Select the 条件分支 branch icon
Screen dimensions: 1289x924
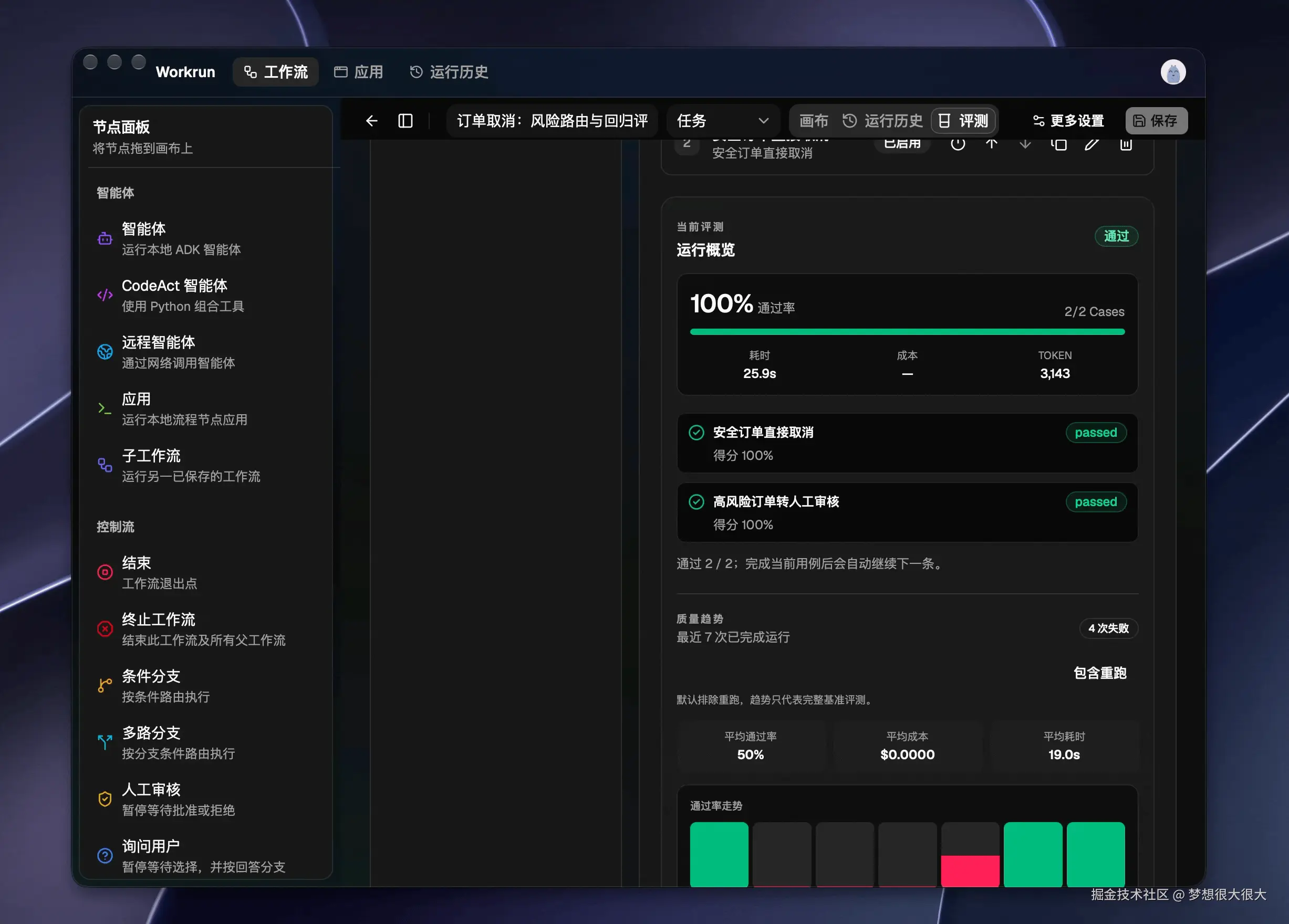point(105,686)
